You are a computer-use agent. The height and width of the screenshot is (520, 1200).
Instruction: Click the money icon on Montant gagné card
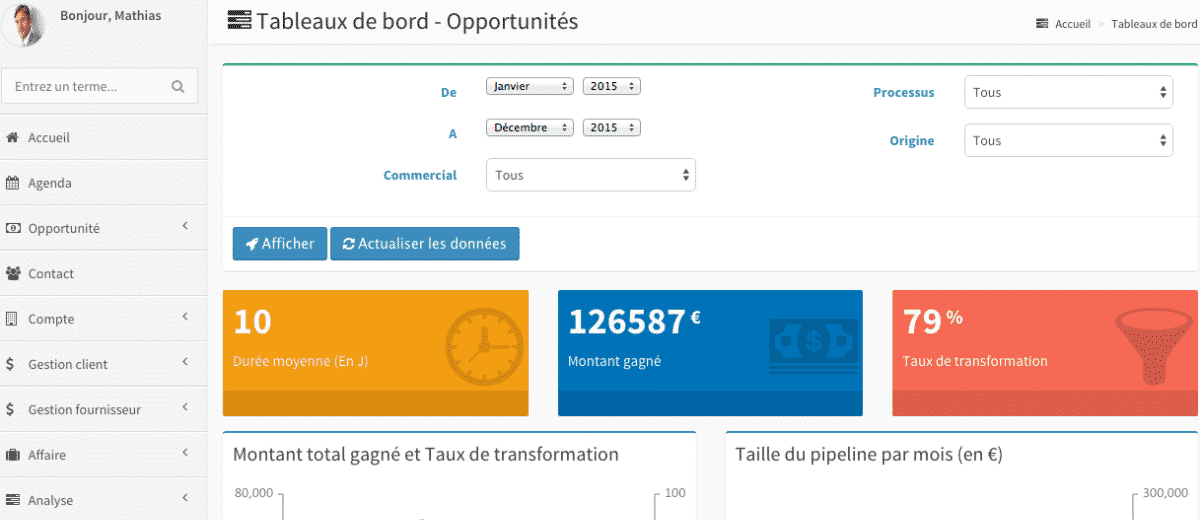pos(813,342)
